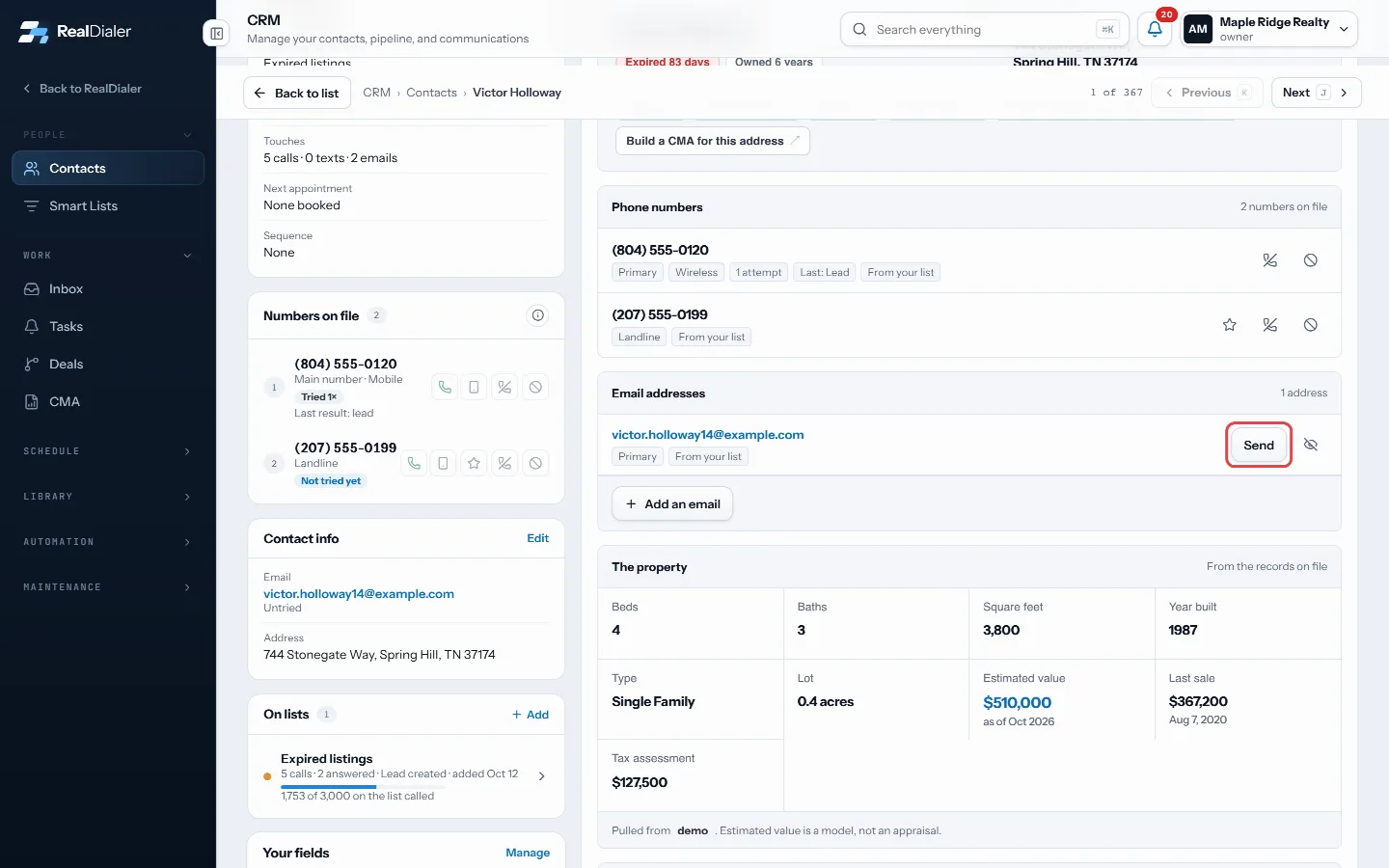Viewport: 1389px width, 868px height.
Task: Click Send button for email
Action: (x=1259, y=445)
